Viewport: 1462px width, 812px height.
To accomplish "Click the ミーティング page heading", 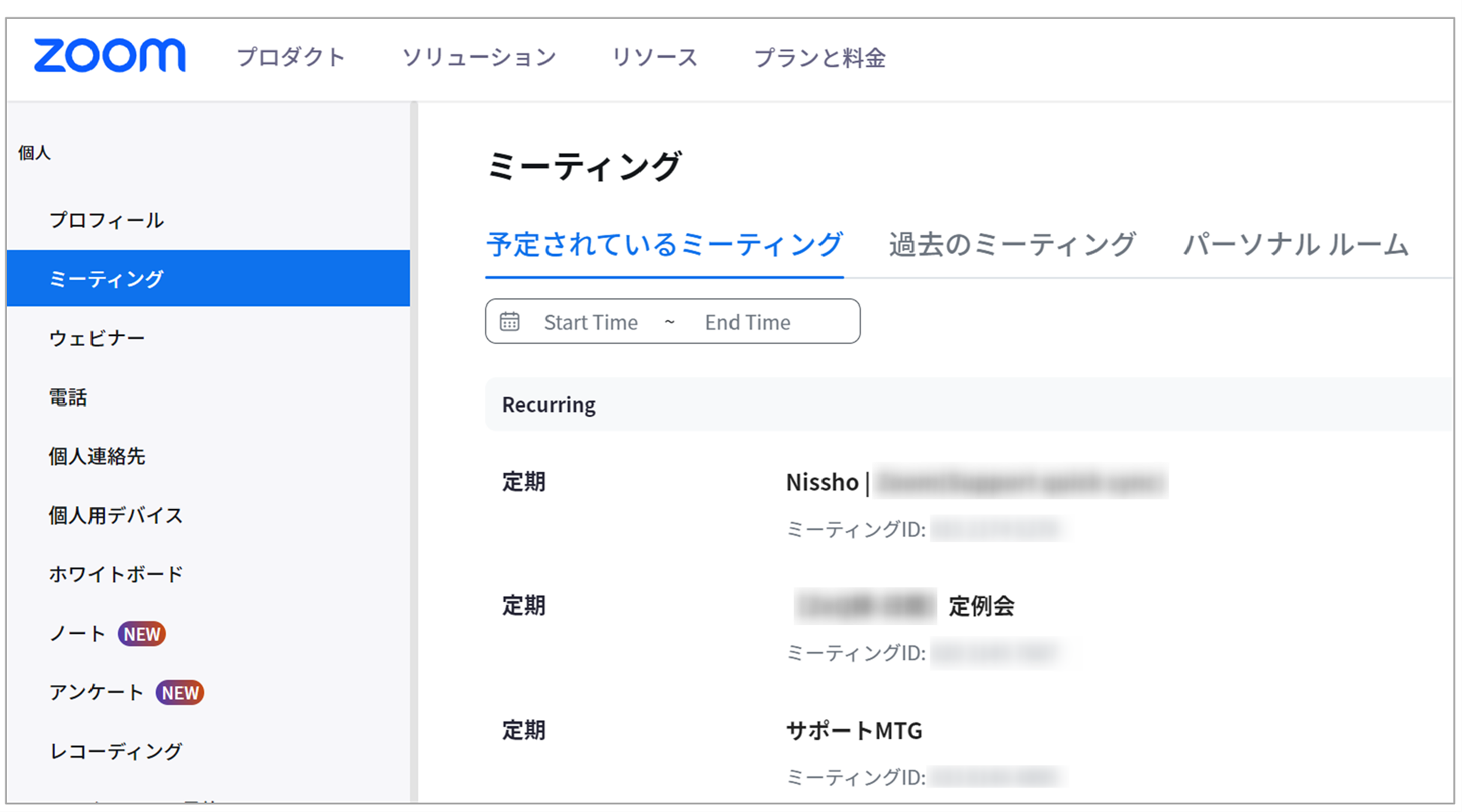I will tap(584, 166).
